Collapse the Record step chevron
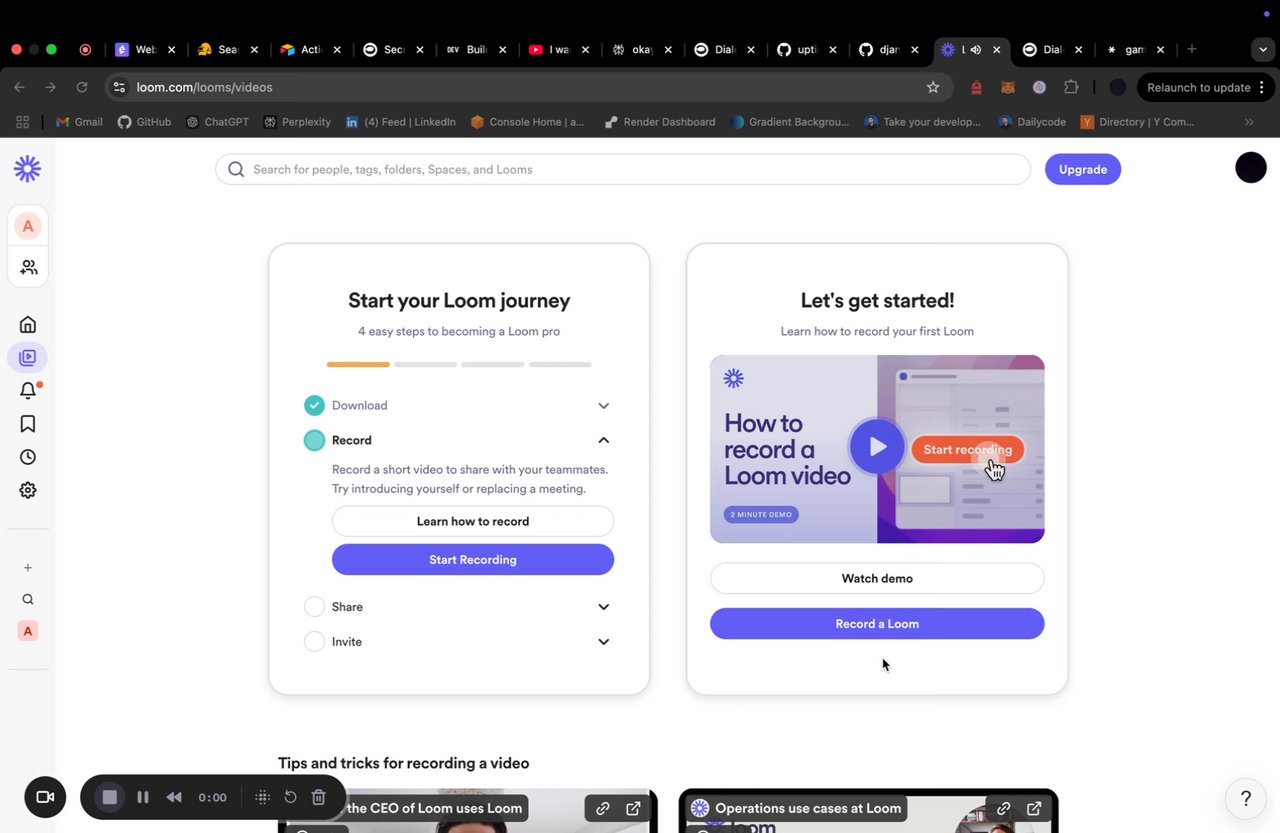Screen dimensions: 1280x833 coord(603,440)
